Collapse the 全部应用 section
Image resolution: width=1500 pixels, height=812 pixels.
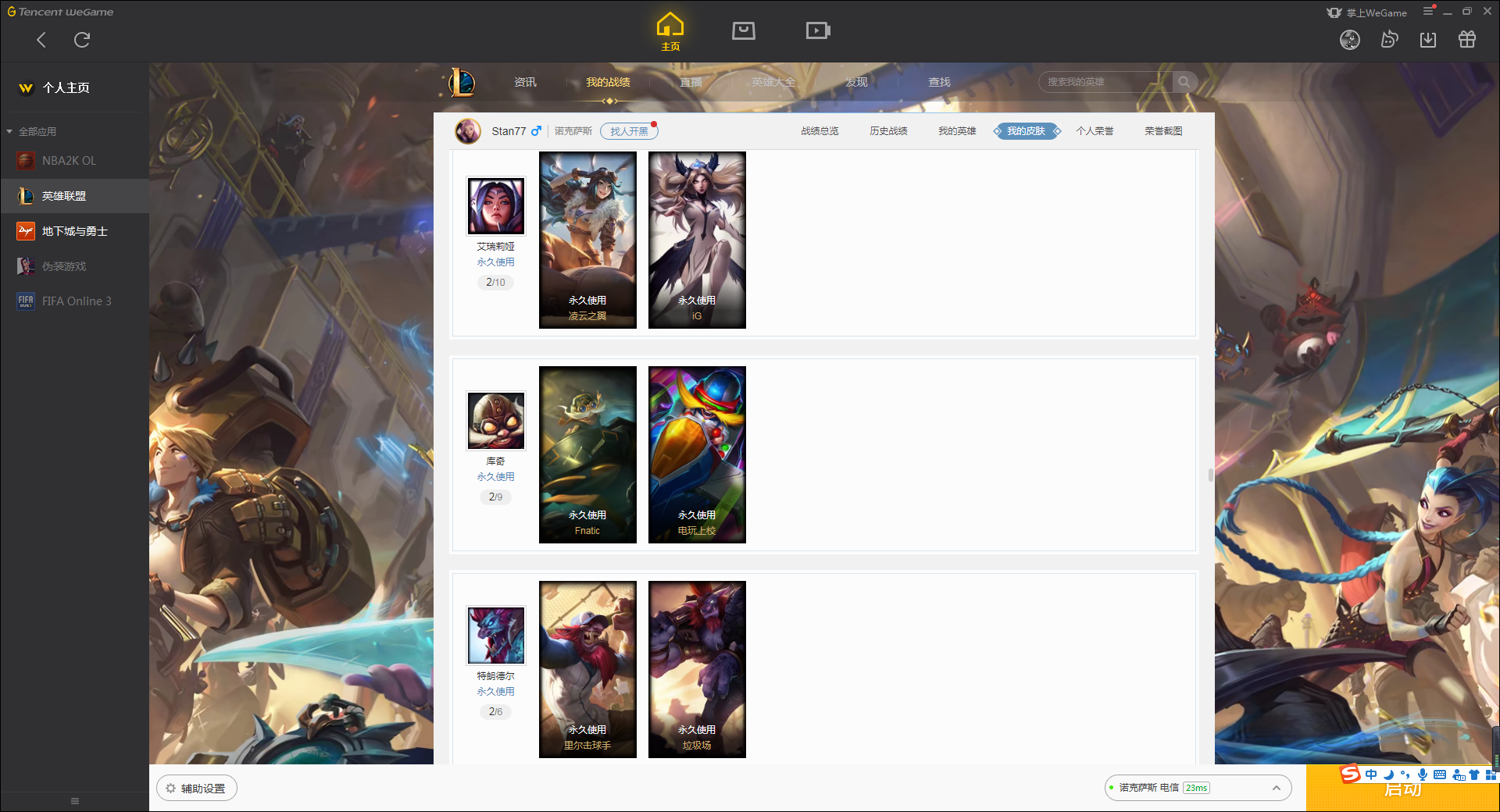pyautogui.click(x=31, y=131)
